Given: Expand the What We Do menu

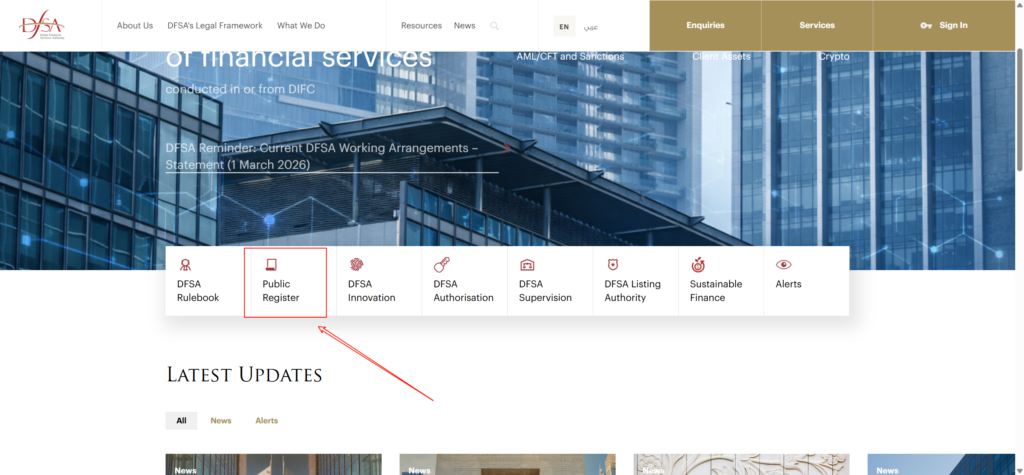Looking at the screenshot, I should (x=301, y=26).
